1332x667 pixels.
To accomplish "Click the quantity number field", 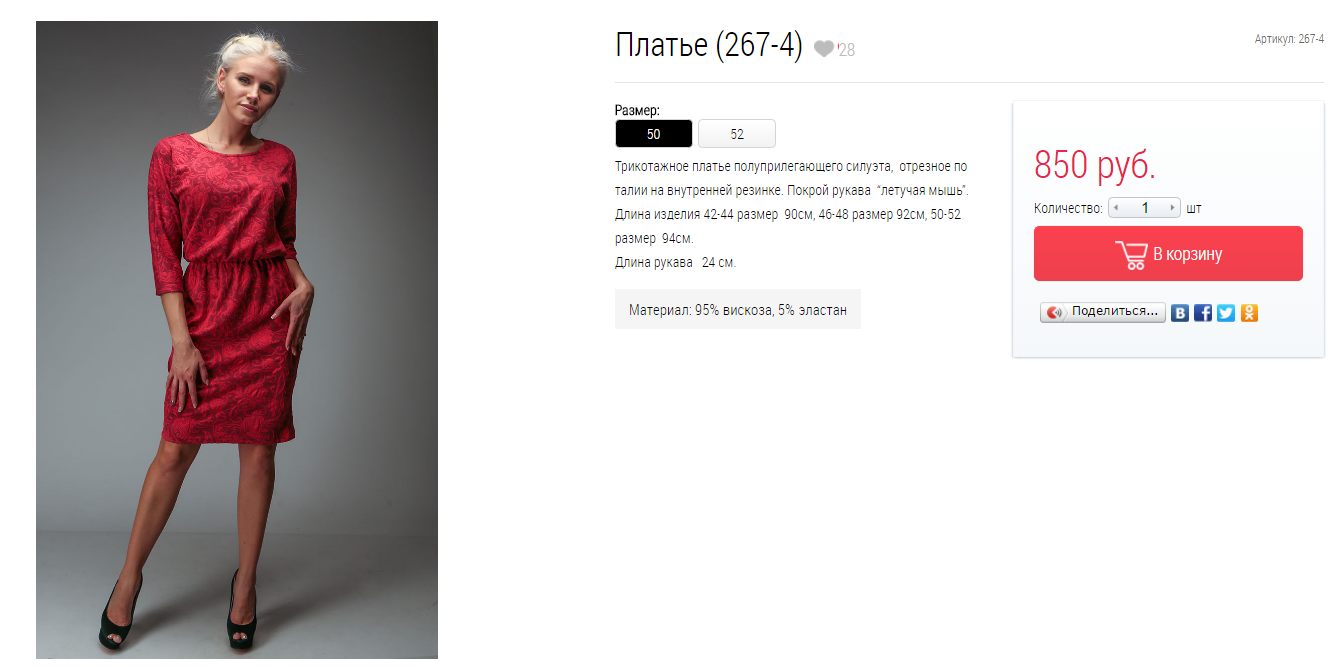I will tap(1145, 208).
